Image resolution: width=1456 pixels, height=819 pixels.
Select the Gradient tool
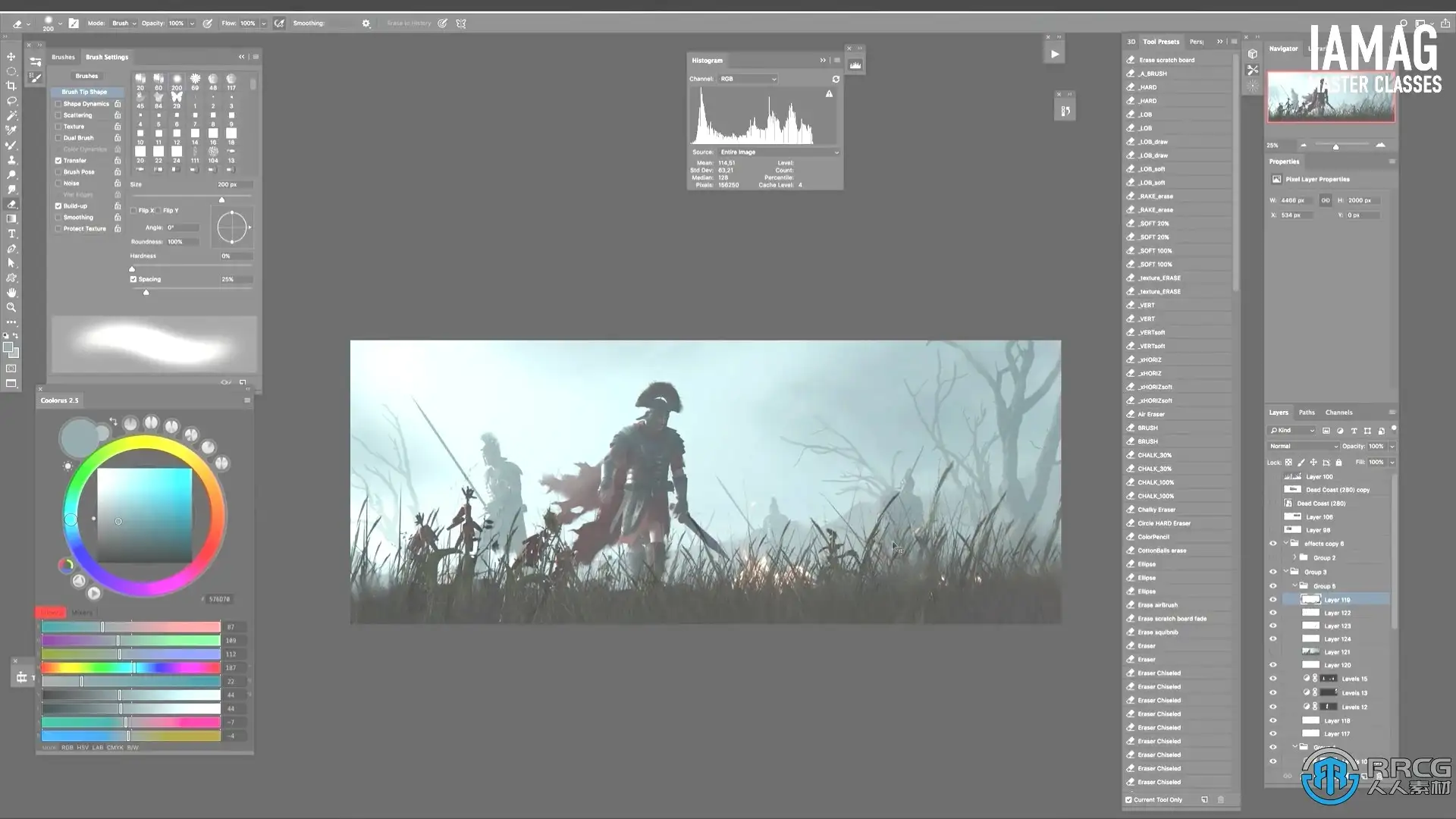pos(11,219)
